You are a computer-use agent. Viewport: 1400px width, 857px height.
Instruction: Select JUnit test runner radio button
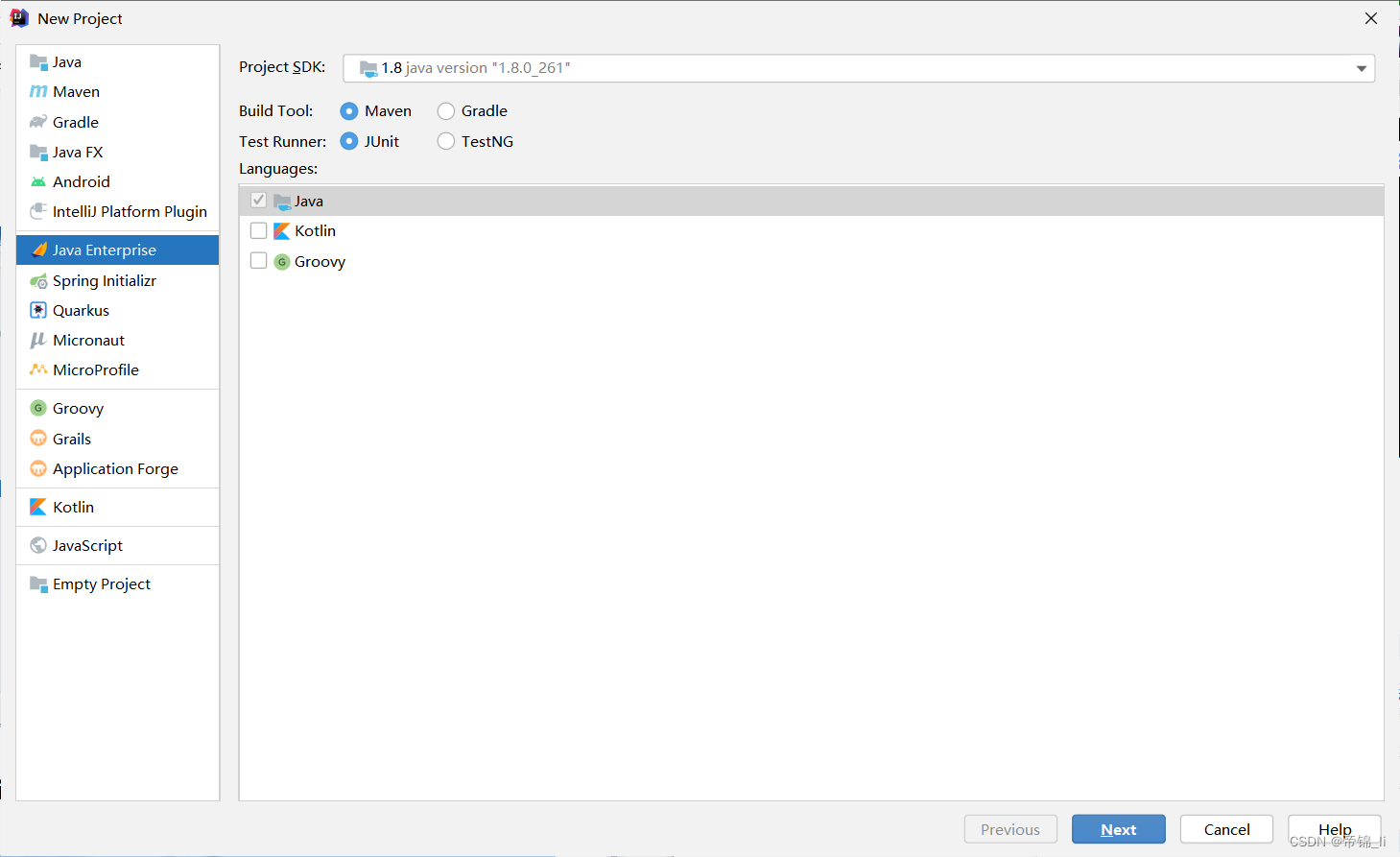[x=349, y=141]
